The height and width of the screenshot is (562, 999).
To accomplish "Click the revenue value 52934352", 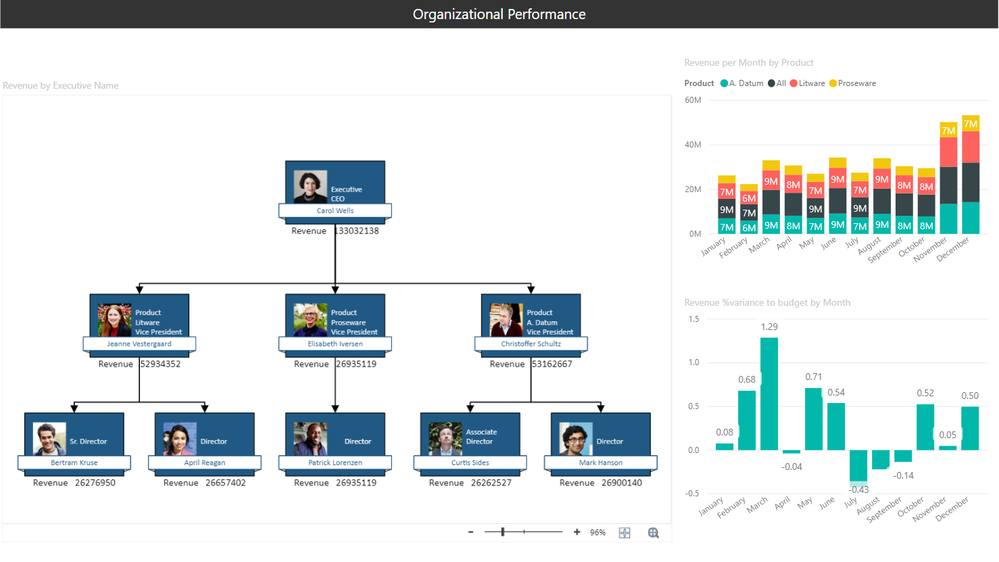I will click(x=161, y=364).
